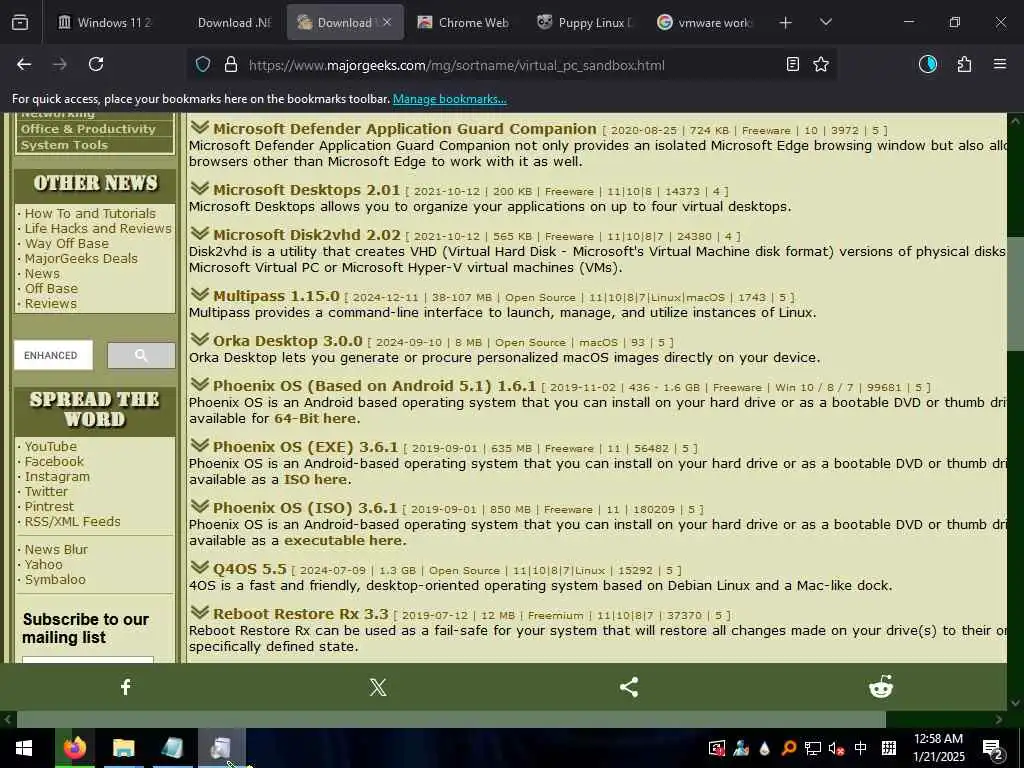Open Office & Productivity category

coord(88,129)
